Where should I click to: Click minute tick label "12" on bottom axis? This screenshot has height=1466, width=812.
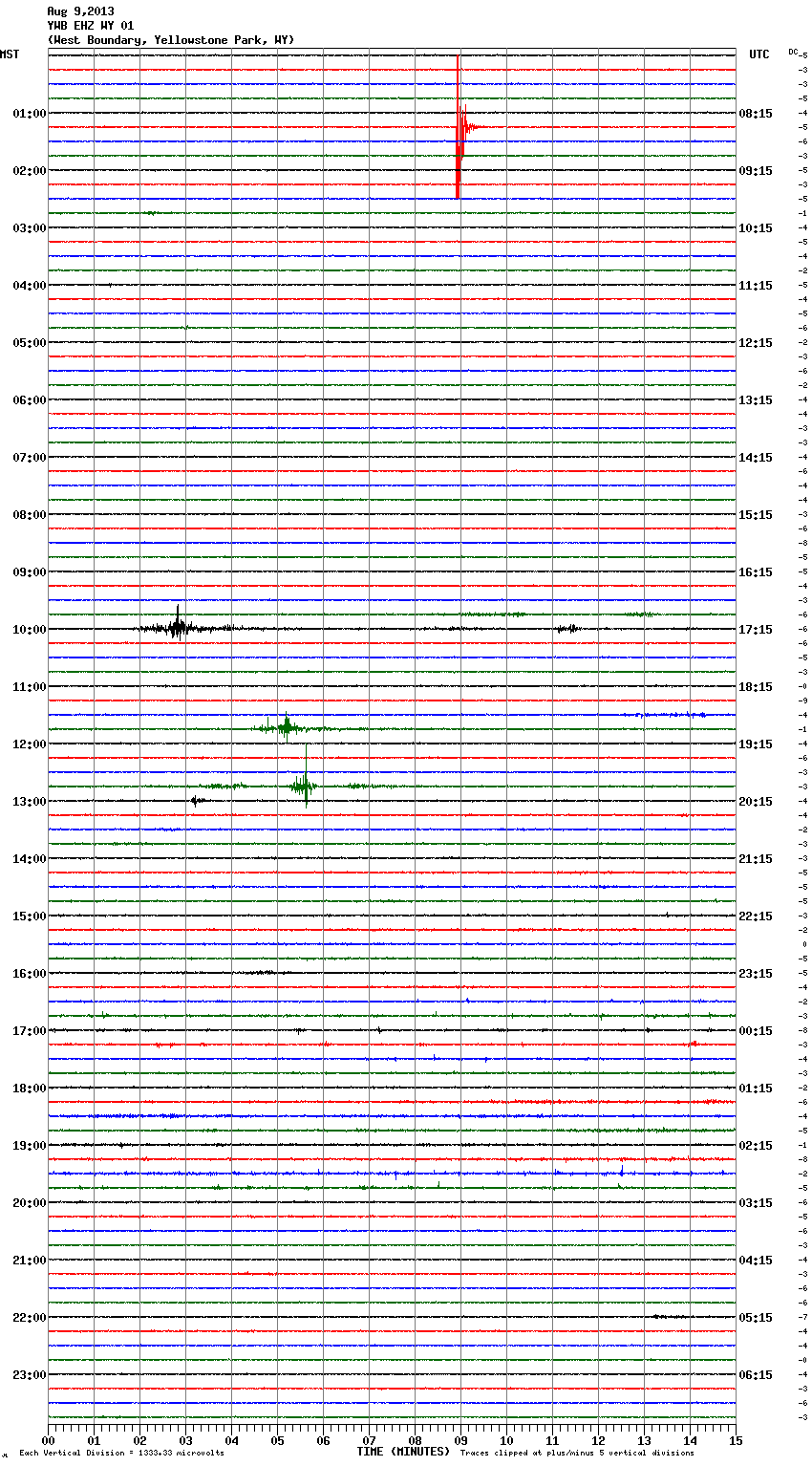tap(598, 1440)
